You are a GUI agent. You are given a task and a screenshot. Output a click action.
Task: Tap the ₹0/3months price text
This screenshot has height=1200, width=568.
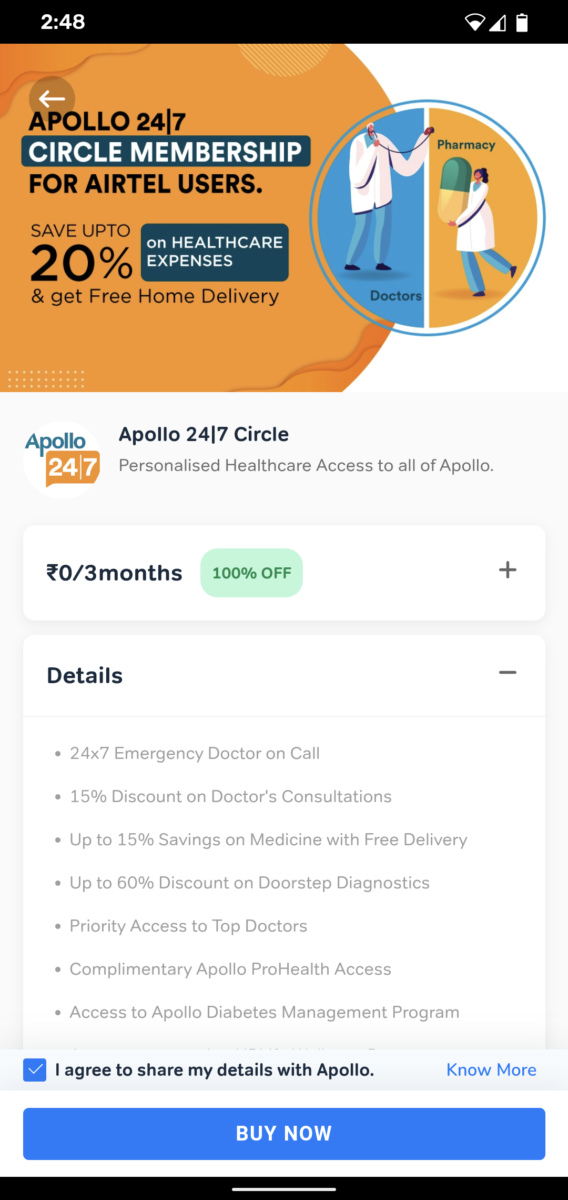[x=115, y=573]
